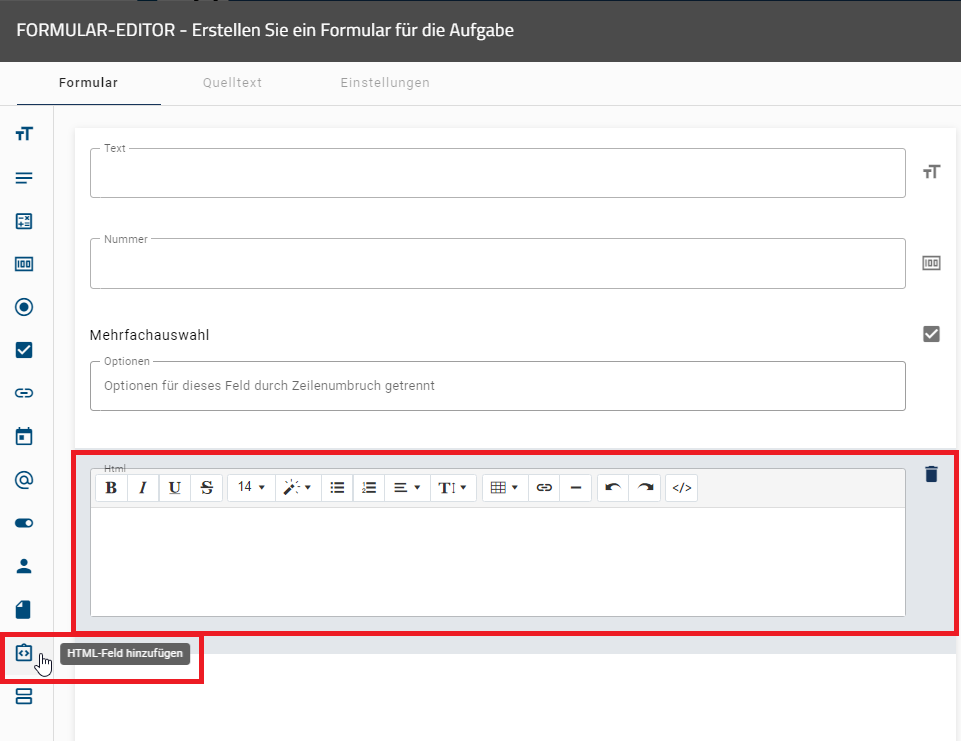Open the Einstellungen tab
Screen dimensions: 961x741
point(385,83)
